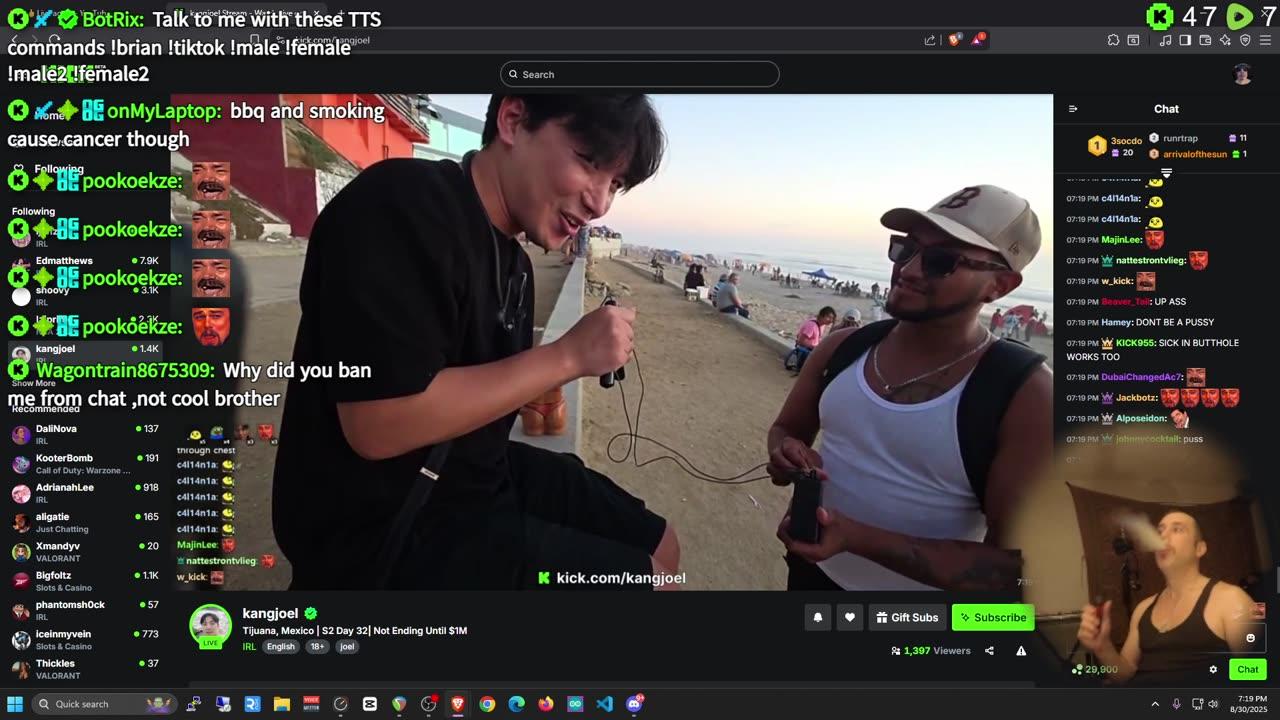Open the browser hamburger menu
The image size is (1280, 720).
(x=1266, y=40)
